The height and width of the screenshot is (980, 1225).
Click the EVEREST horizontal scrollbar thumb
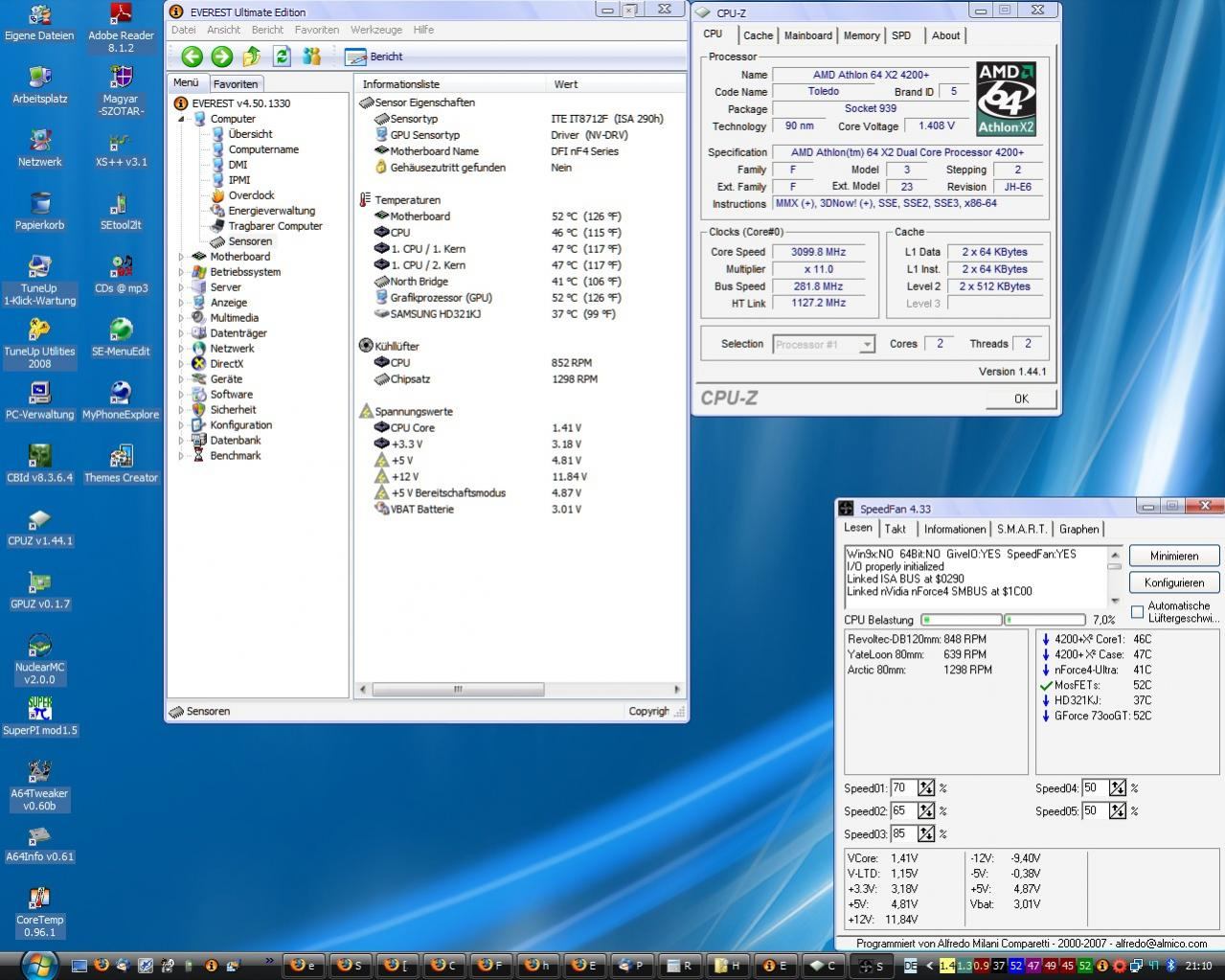point(458,689)
